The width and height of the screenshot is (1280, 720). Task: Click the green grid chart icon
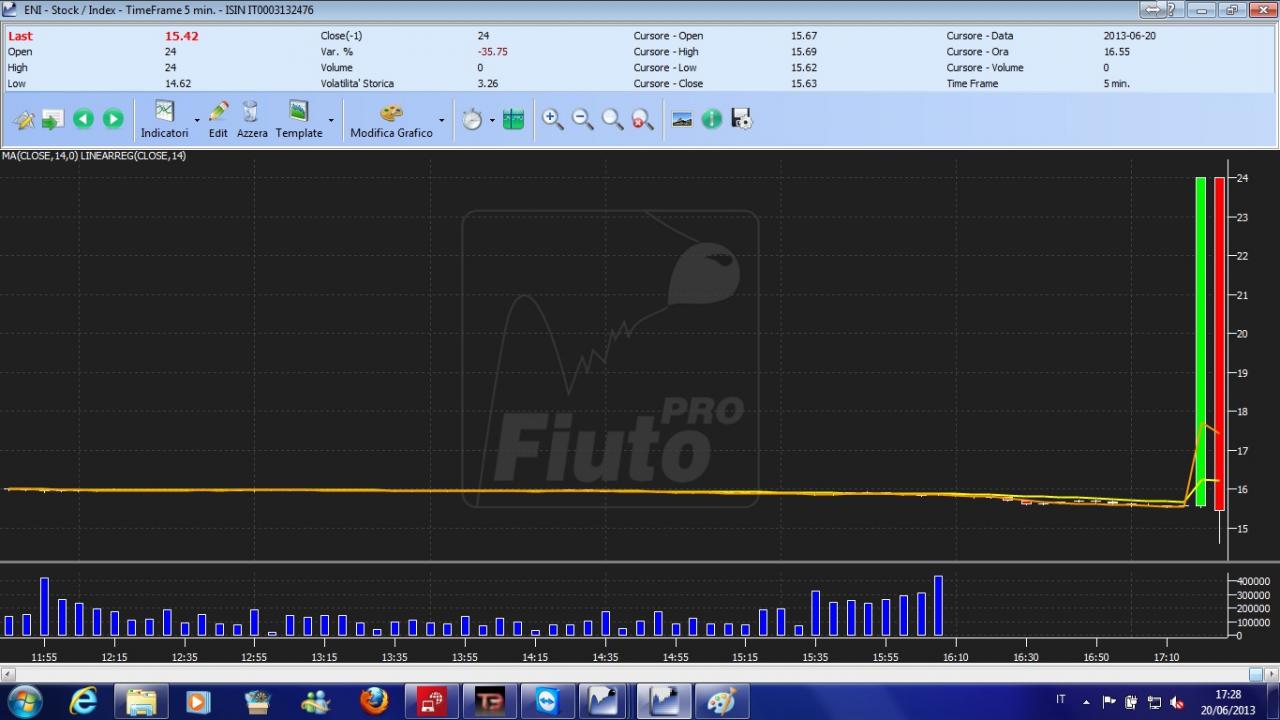pyautogui.click(x=513, y=119)
